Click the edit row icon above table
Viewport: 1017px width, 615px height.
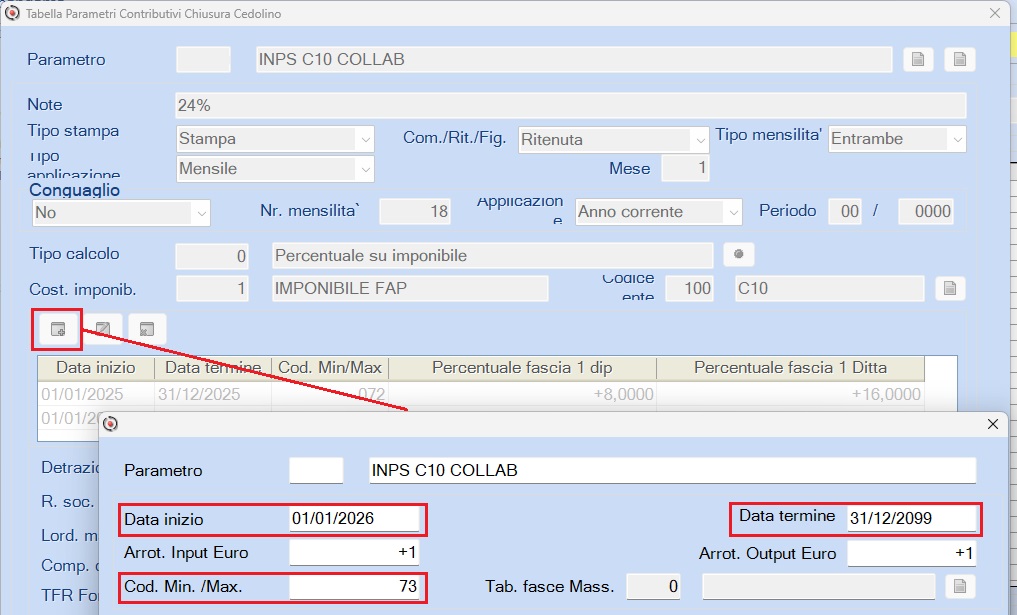click(103, 330)
